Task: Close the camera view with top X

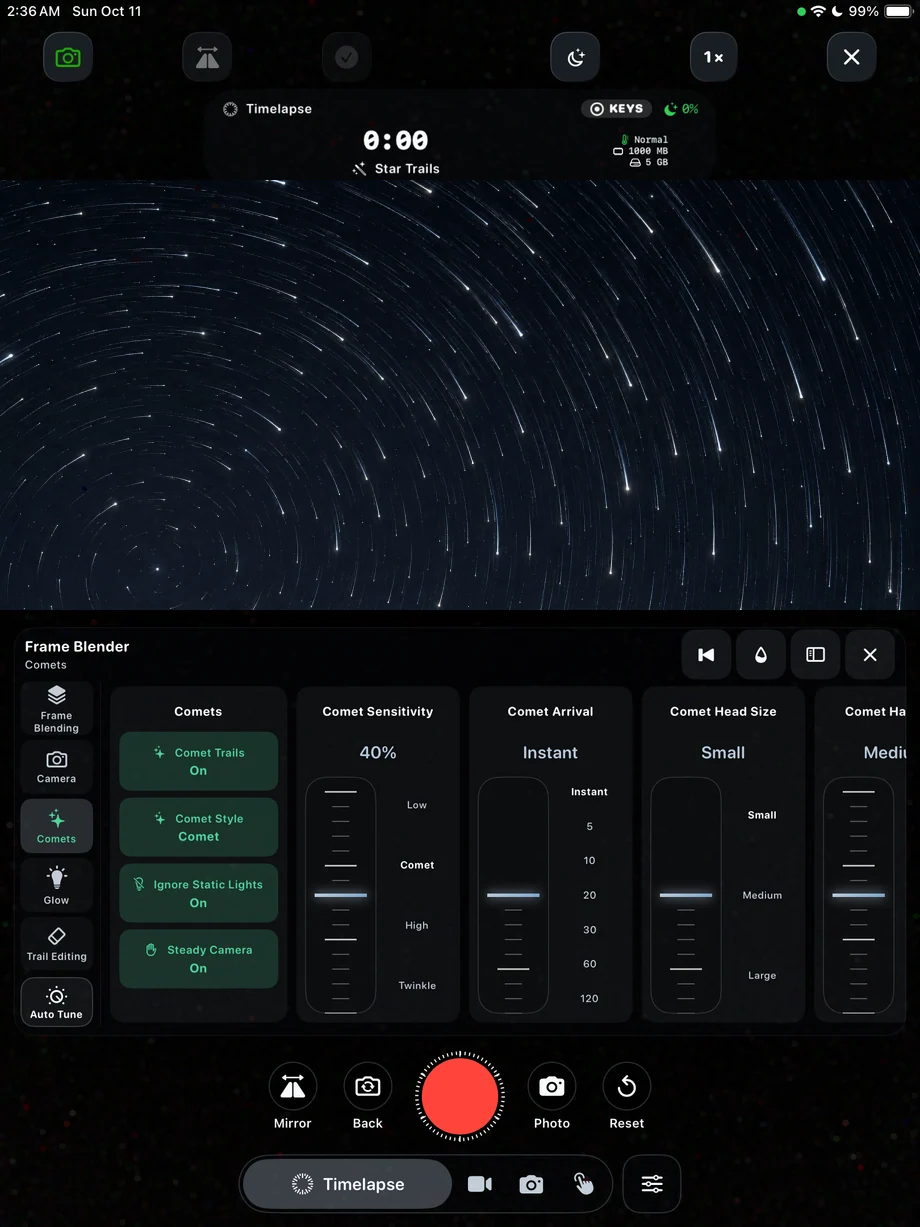Action: tap(852, 57)
